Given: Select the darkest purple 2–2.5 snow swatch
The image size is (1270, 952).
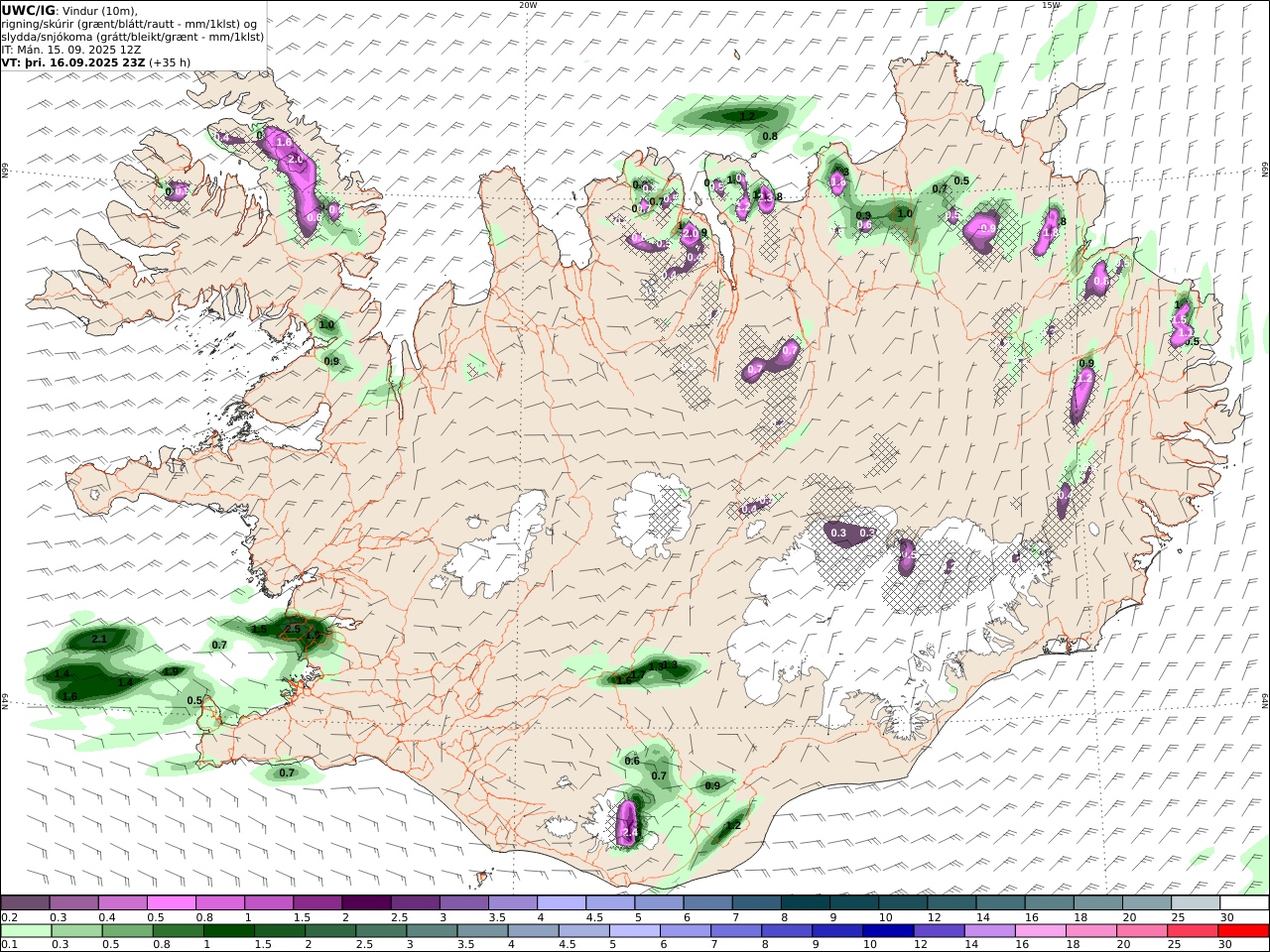Looking at the screenshot, I should [366, 903].
